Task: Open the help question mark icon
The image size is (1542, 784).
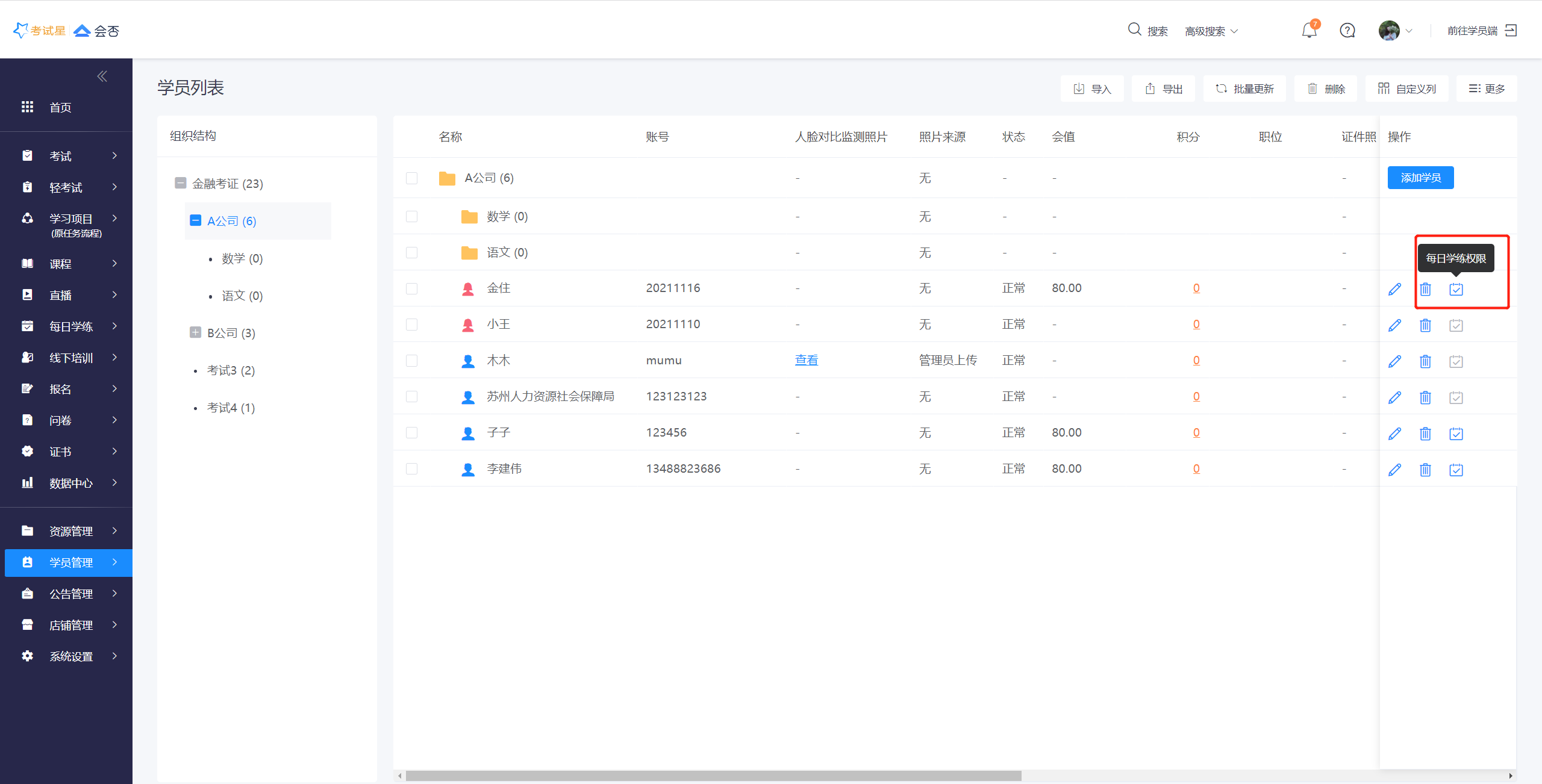Action: [x=1347, y=30]
